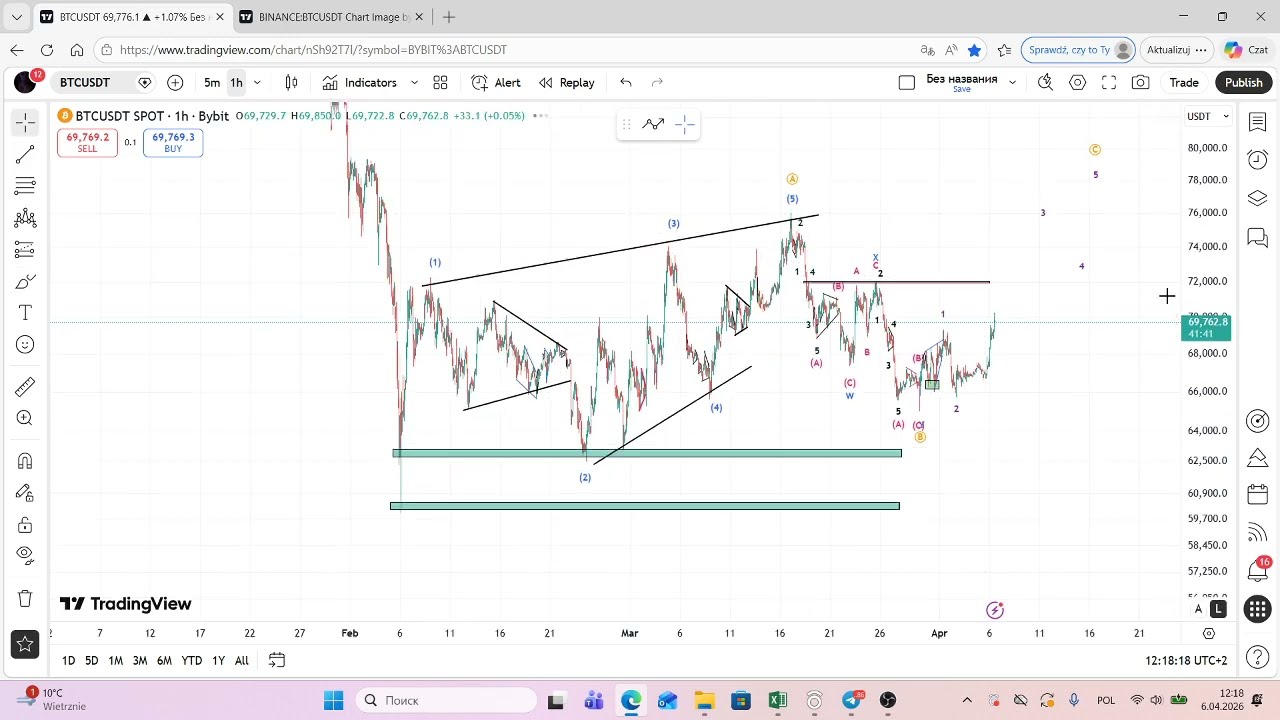Toggle the layout name checkbox square

point(907,83)
